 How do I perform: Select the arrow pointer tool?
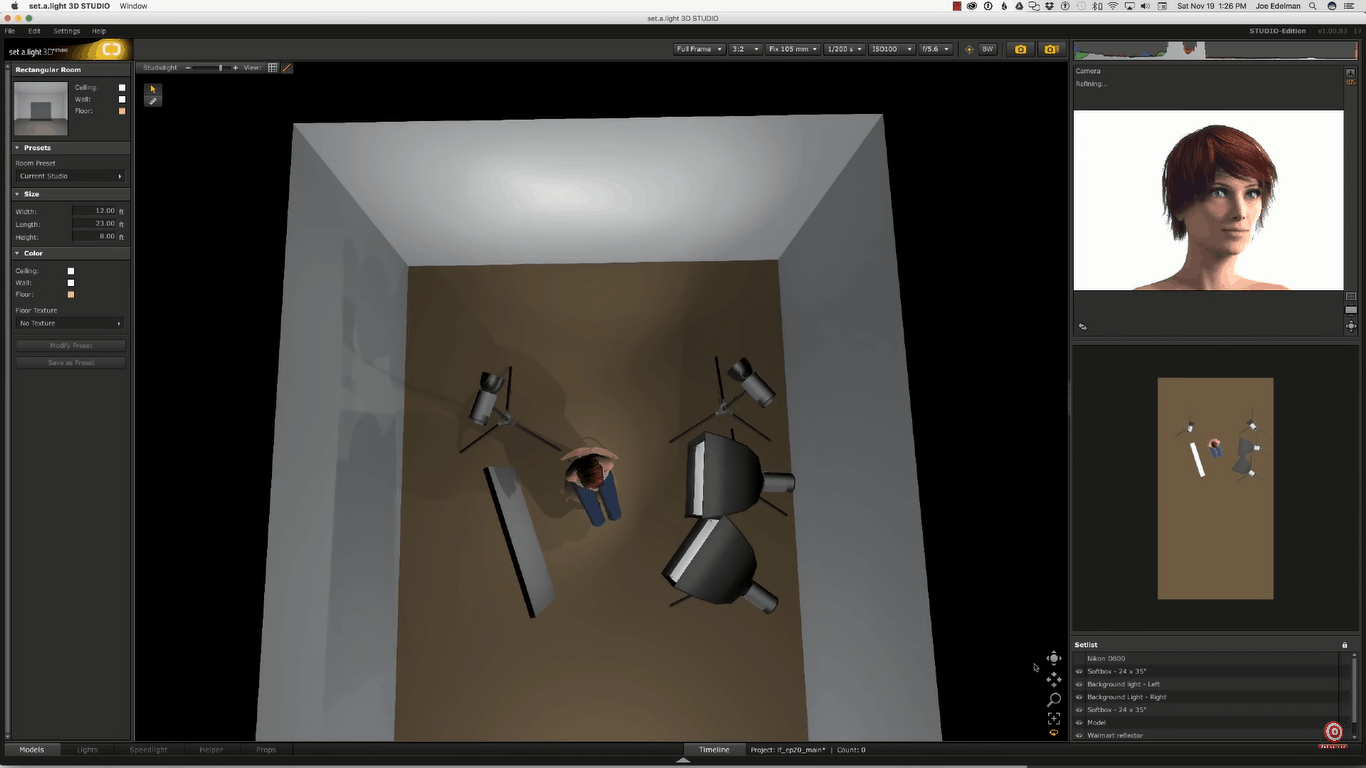(153, 89)
